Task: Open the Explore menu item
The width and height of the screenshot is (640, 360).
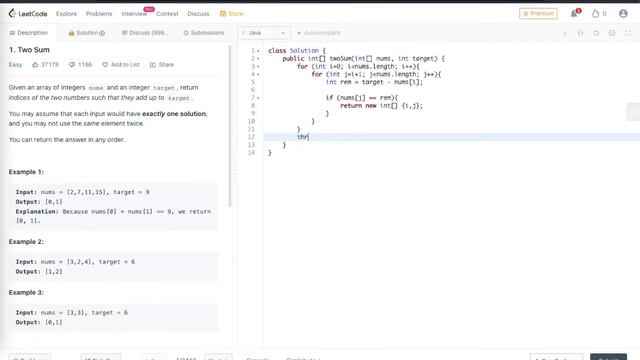Action: tap(66, 14)
